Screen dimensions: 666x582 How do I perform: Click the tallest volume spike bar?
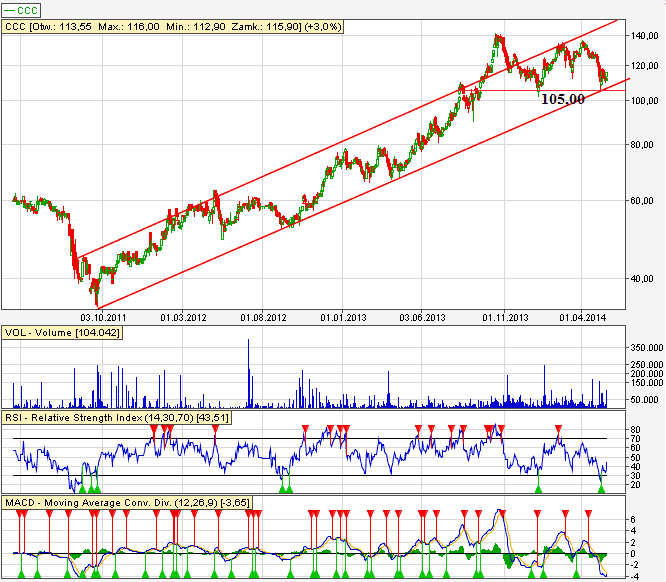coord(248,373)
